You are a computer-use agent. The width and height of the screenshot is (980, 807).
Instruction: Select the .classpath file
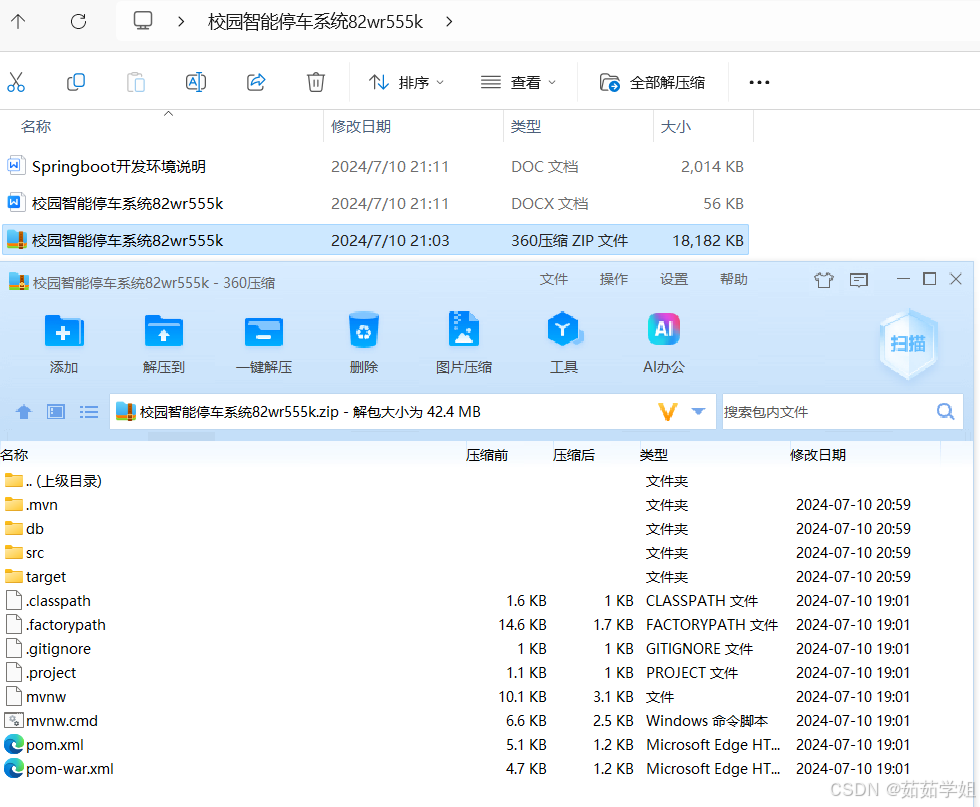click(x=48, y=601)
